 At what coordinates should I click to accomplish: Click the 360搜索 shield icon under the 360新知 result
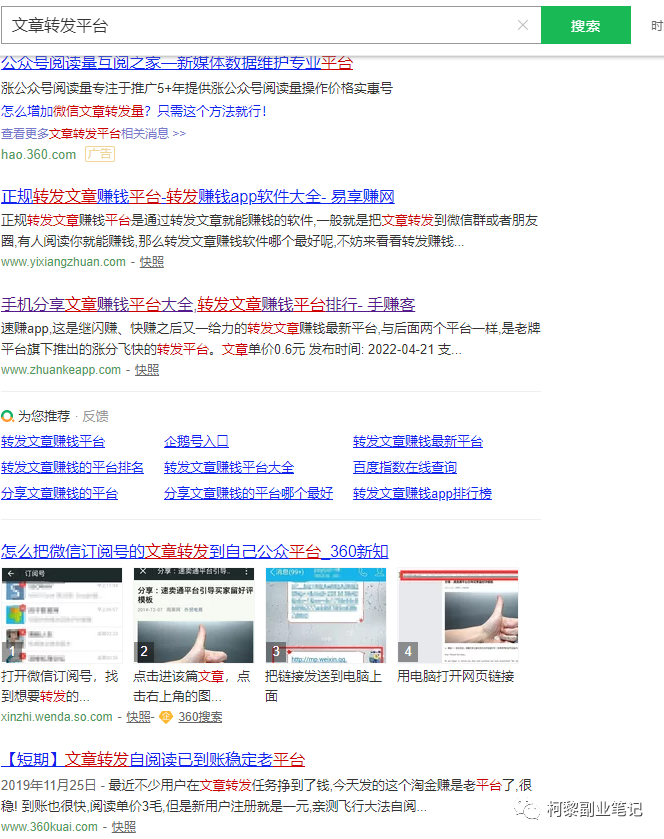point(166,717)
